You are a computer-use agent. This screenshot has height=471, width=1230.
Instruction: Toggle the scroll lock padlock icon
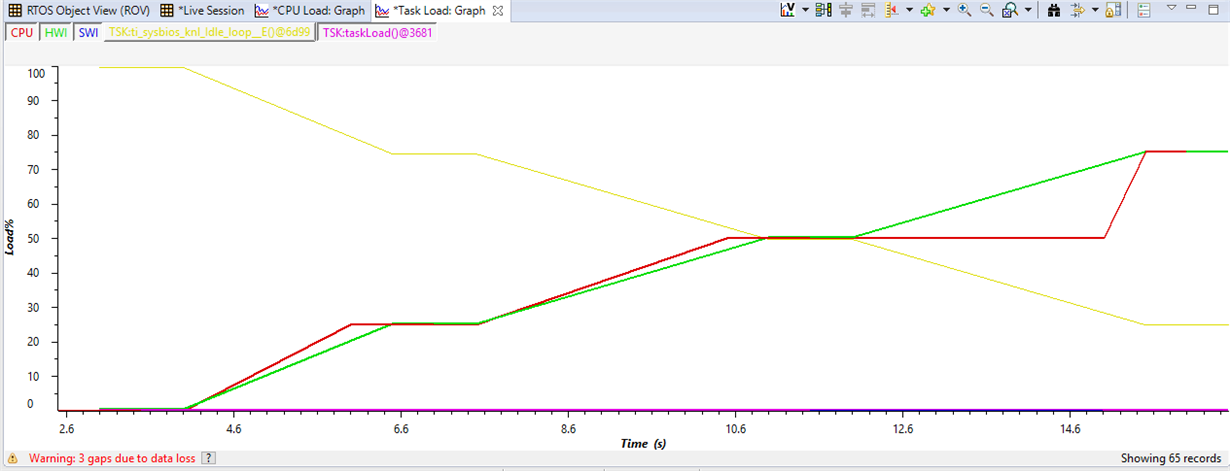tap(1112, 10)
